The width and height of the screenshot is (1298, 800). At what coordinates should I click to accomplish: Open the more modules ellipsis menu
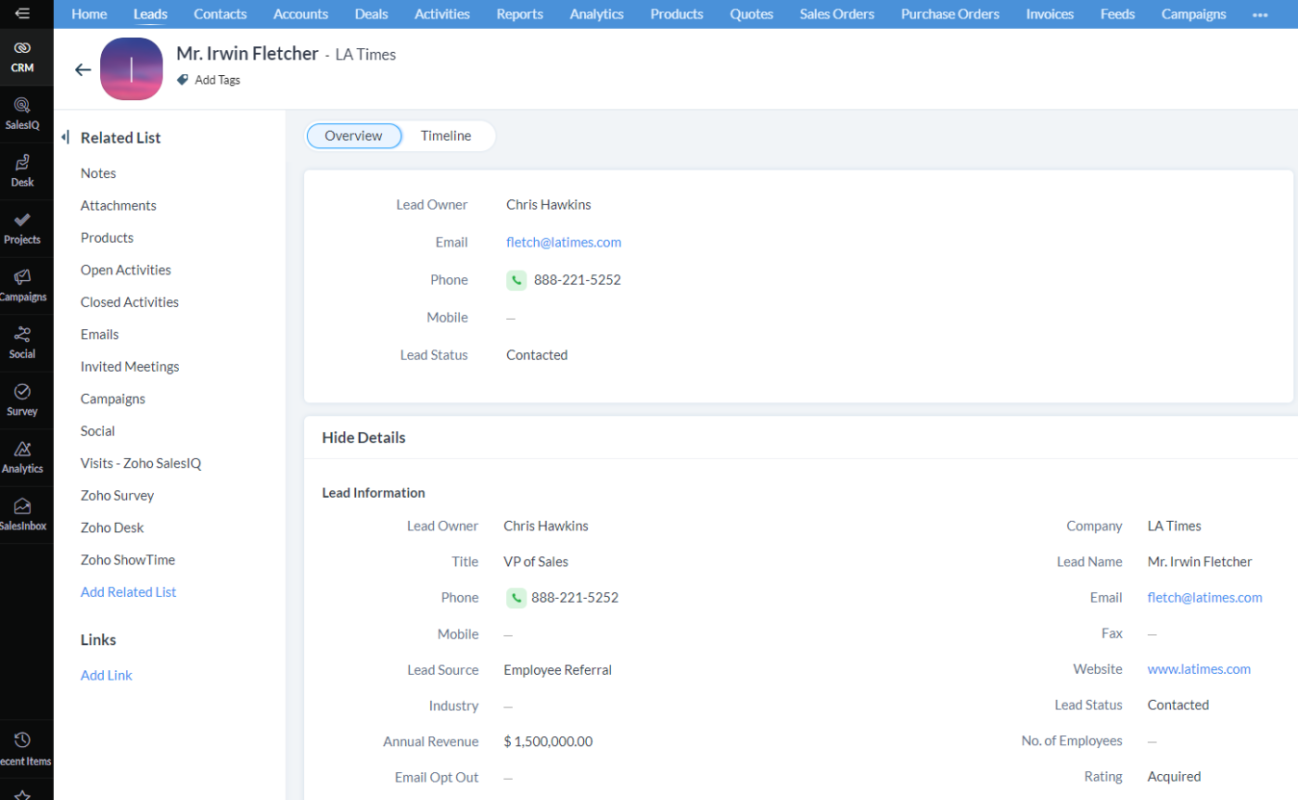pos(1260,15)
